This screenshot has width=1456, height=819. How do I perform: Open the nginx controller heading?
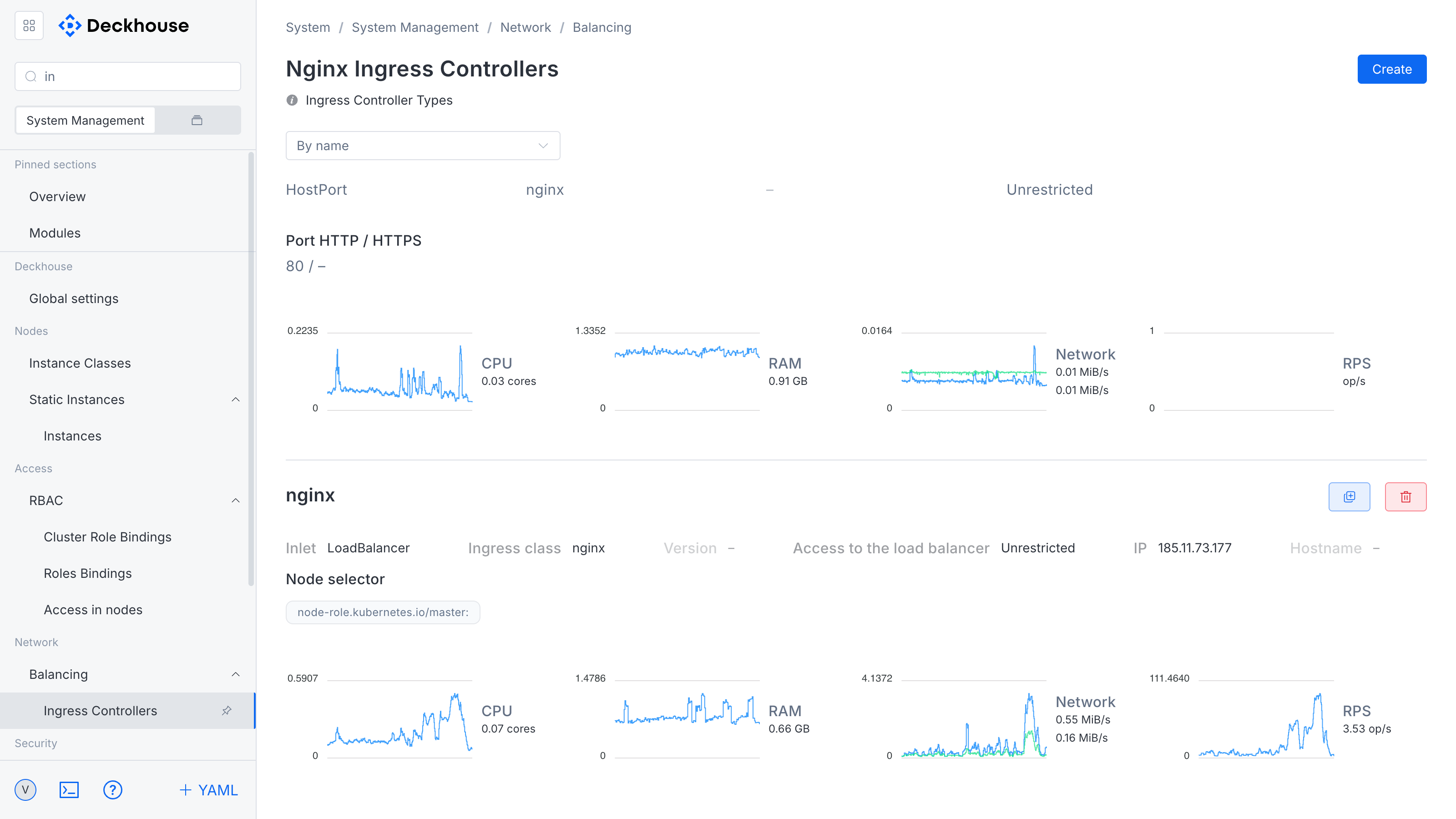coord(310,495)
